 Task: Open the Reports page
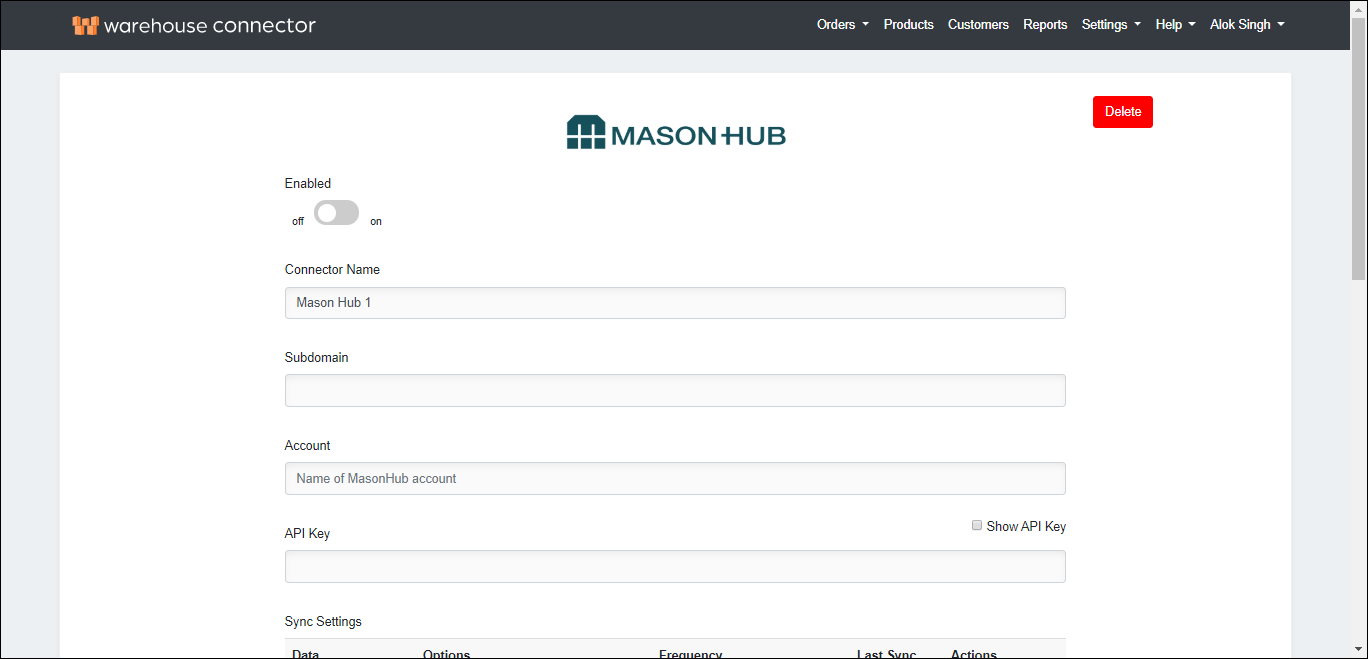coord(1045,24)
